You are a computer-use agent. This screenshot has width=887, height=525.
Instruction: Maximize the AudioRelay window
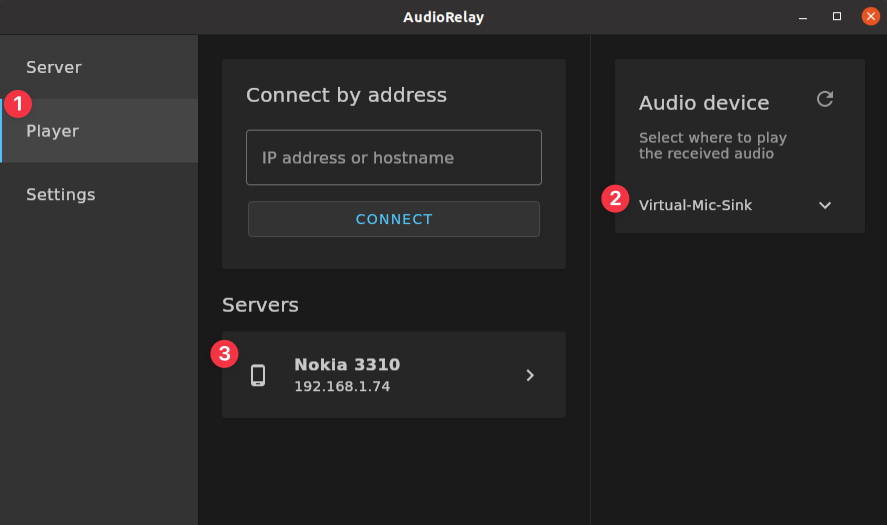[837, 17]
